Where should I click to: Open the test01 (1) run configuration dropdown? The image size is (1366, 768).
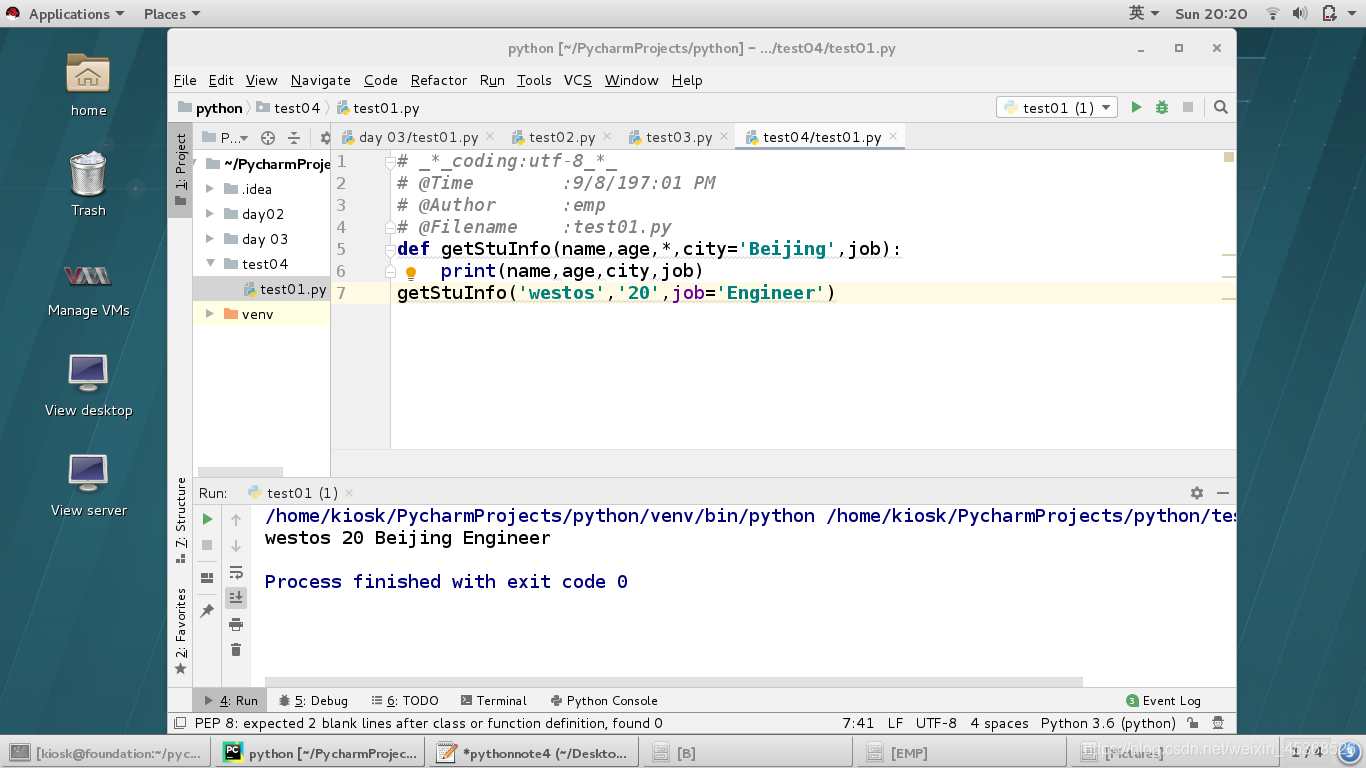click(x=1057, y=108)
